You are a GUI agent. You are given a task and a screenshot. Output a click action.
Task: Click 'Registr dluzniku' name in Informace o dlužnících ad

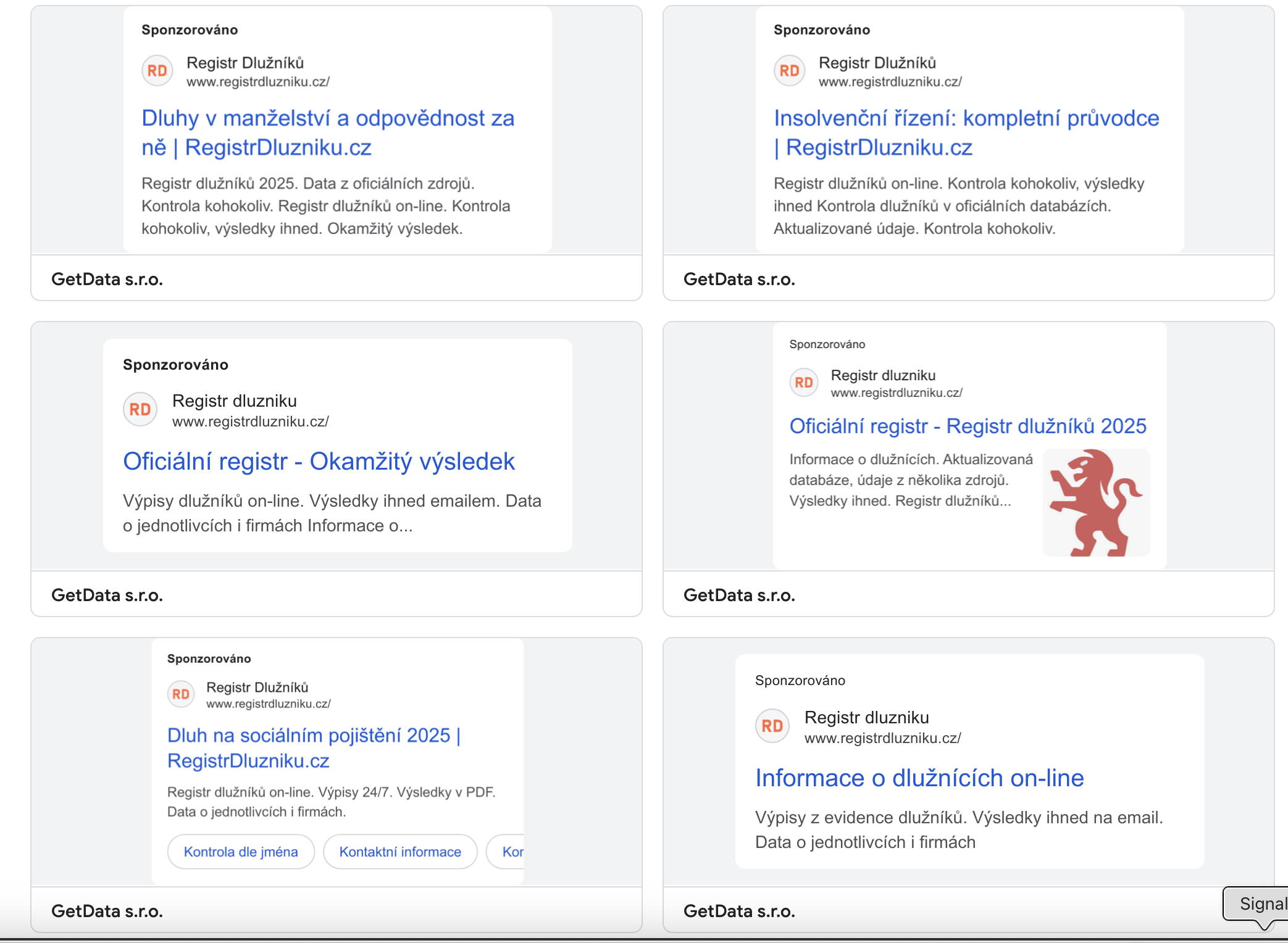(867, 718)
